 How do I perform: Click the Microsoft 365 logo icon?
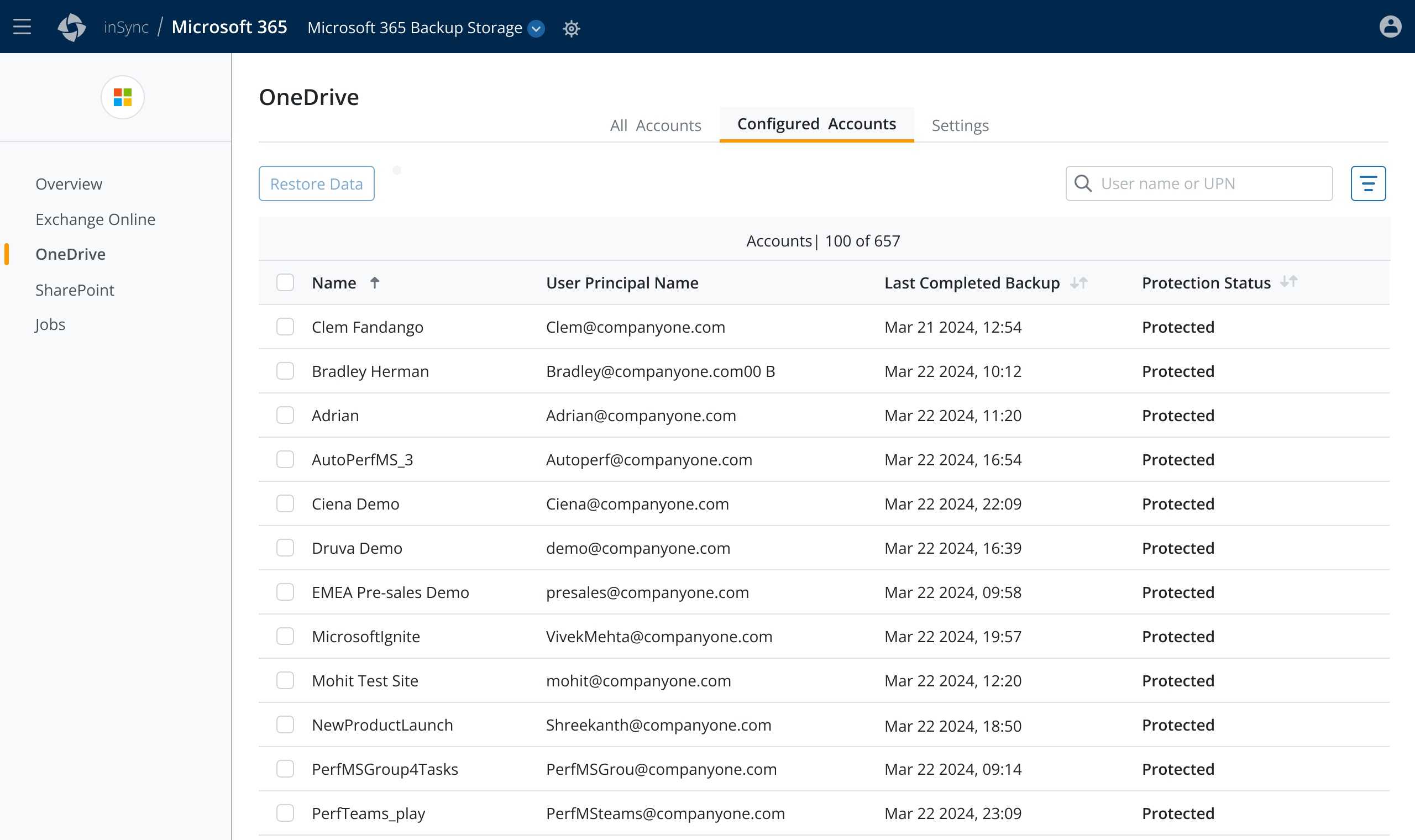123,97
